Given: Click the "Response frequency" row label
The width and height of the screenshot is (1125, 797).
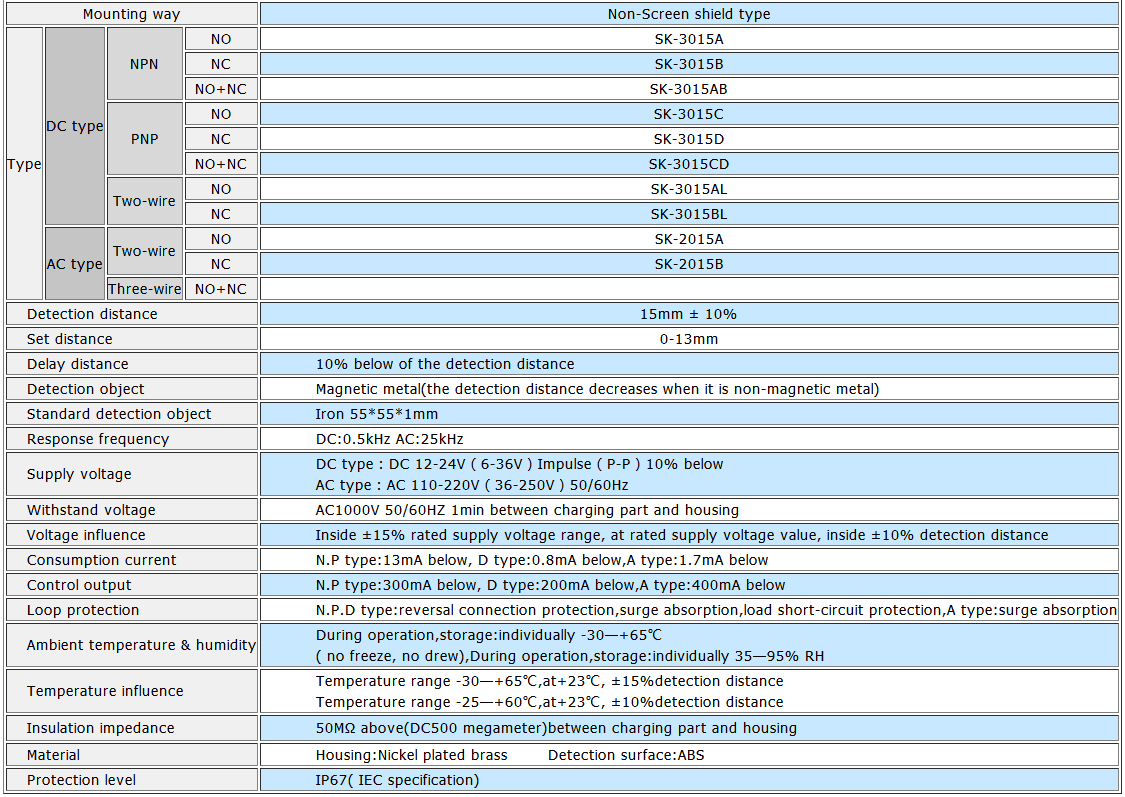Looking at the screenshot, I should click(x=98, y=440).
